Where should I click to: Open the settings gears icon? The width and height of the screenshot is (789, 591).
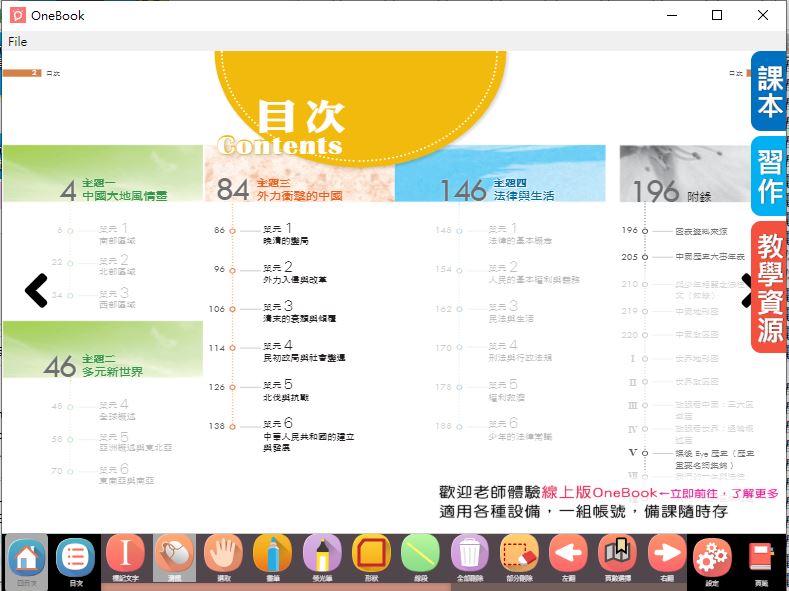(713, 558)
